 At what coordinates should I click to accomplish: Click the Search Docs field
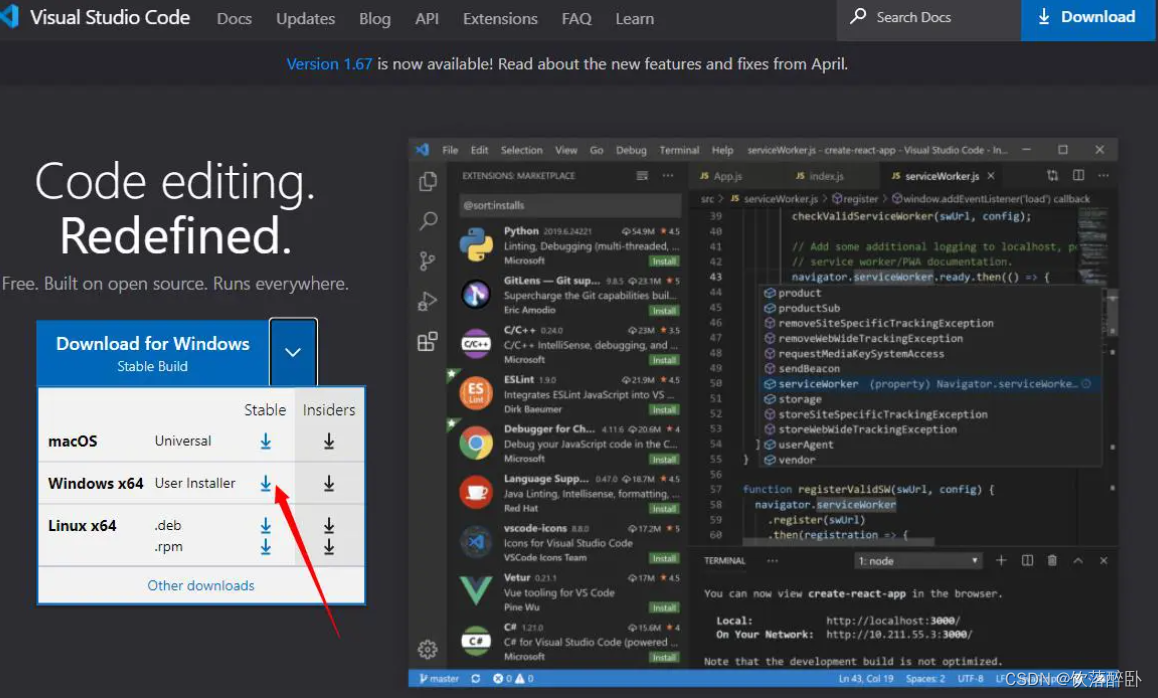click(928, 20)
